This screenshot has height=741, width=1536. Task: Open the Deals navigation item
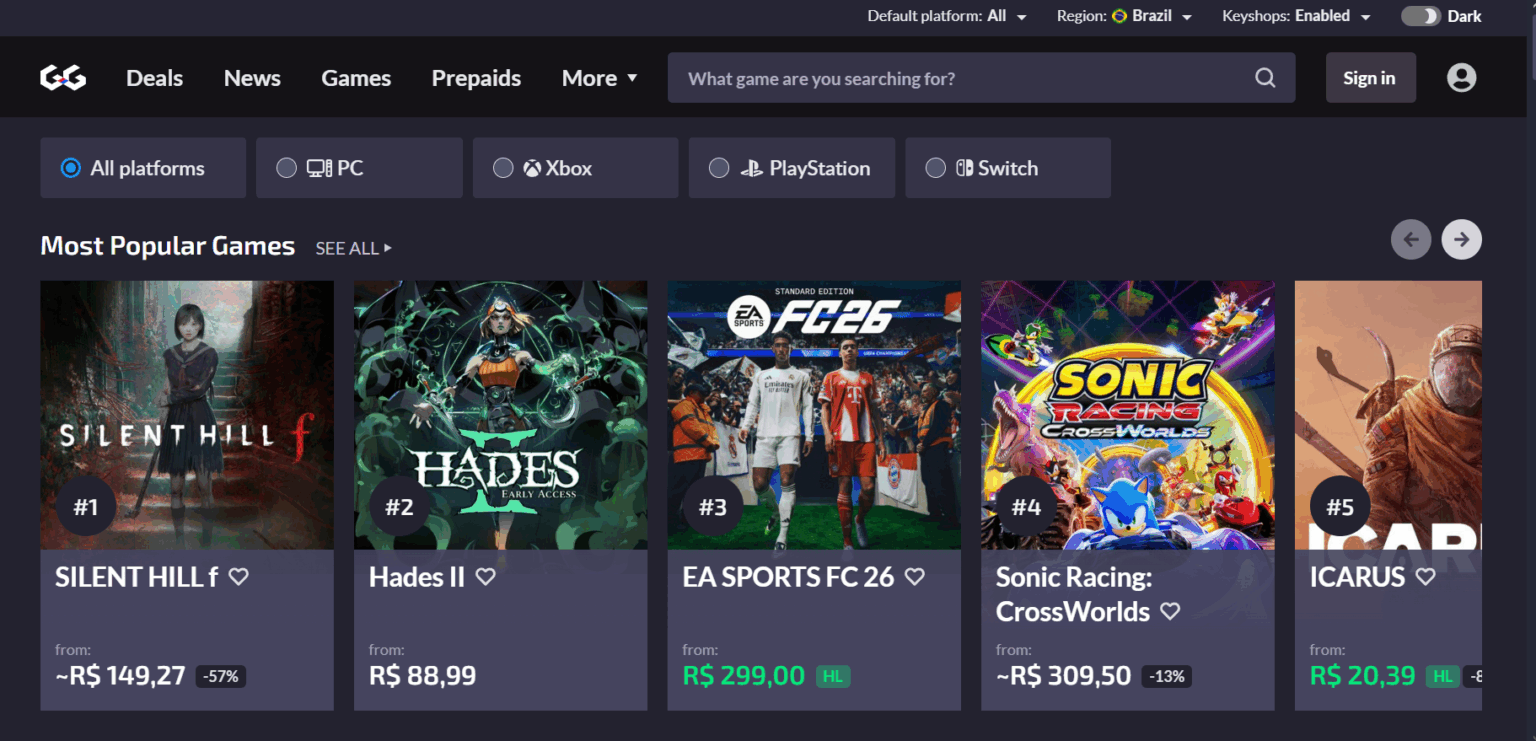click(x=154, y=78)
